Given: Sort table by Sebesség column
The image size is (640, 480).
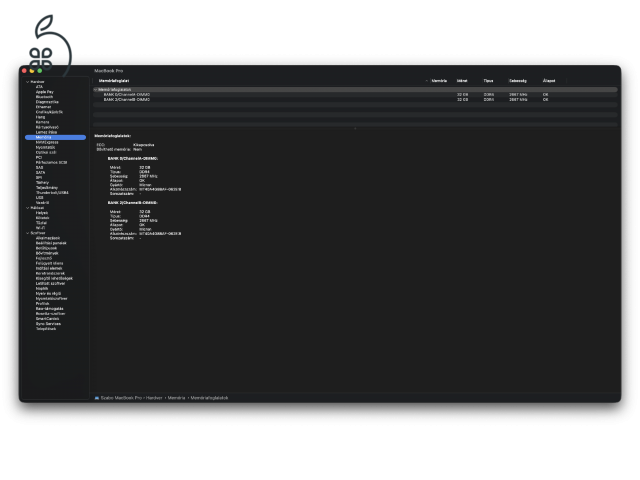Looking at the screenshot, I should pyautogui.click(x=518, y=80).
